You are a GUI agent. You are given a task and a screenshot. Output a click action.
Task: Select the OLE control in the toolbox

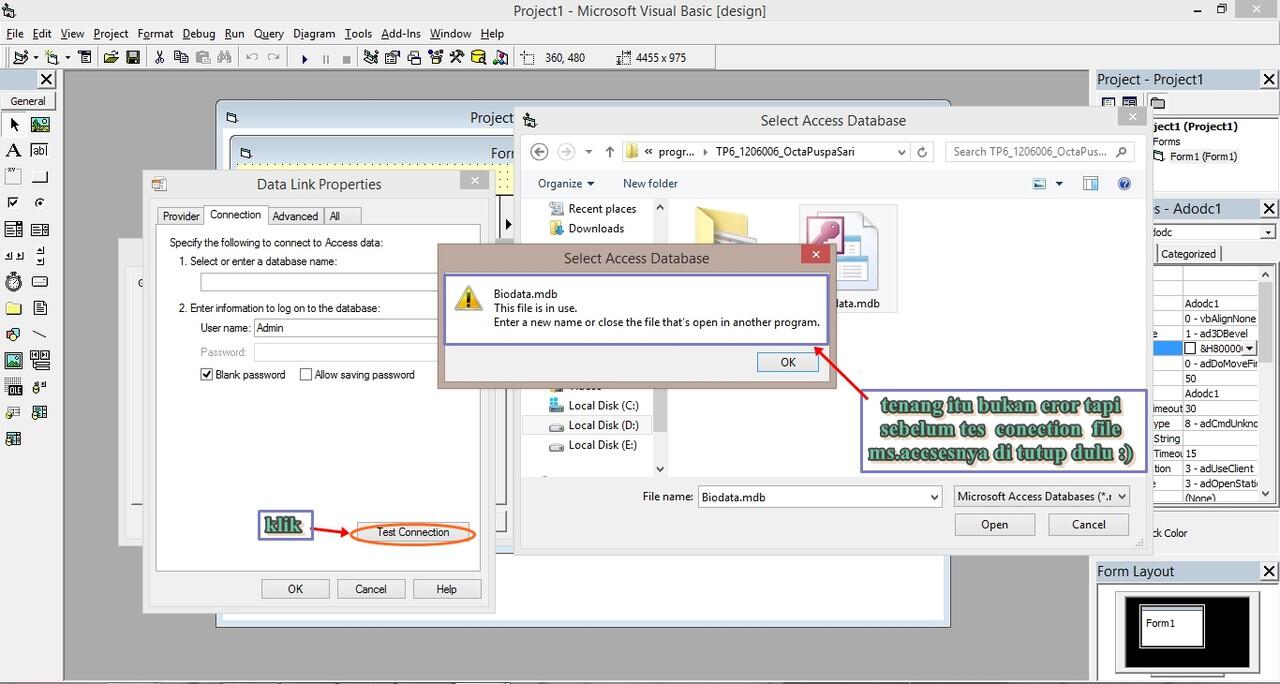point(14,386)
